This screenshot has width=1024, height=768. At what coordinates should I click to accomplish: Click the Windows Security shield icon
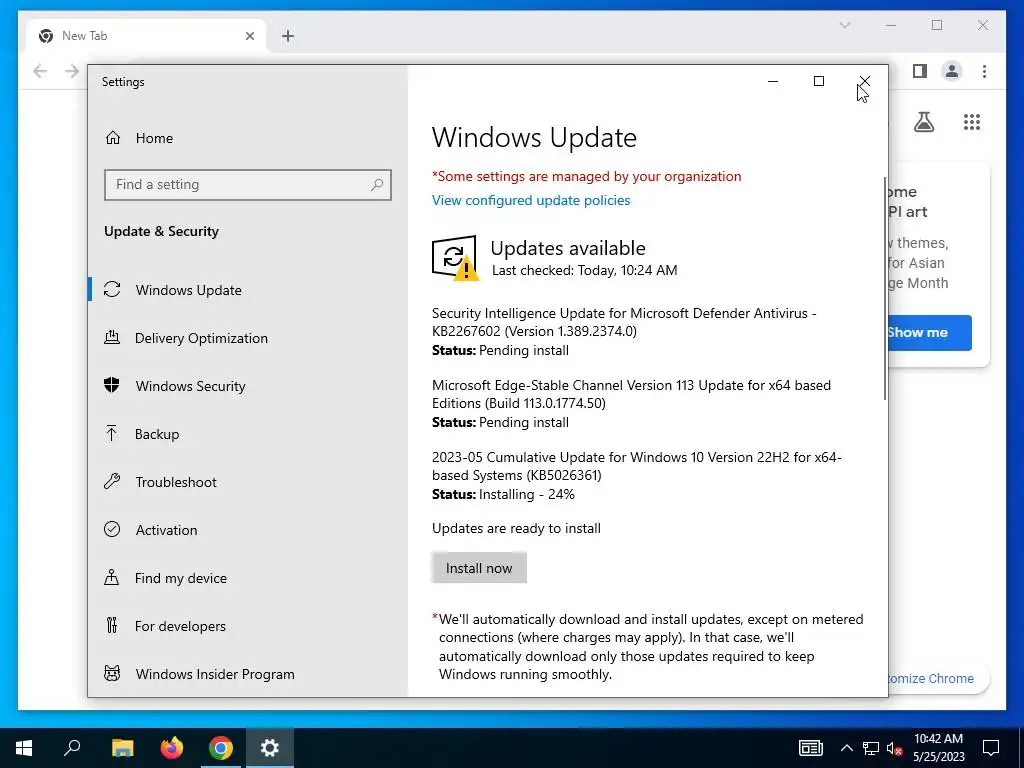click(112, 385)
